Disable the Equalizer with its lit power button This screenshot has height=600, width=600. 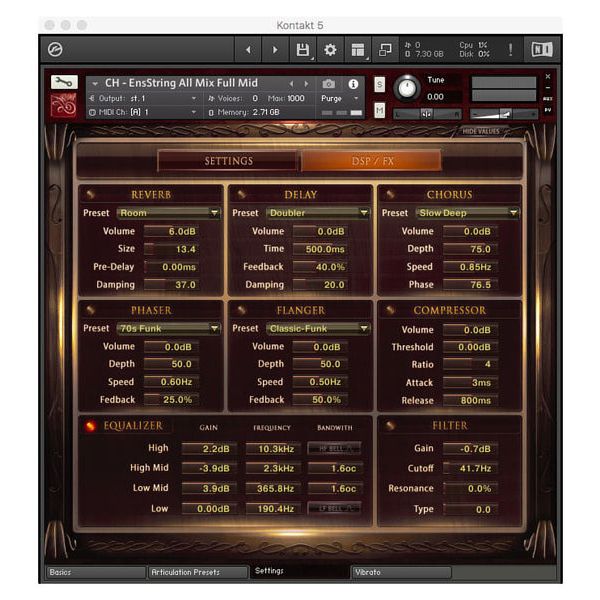coord(90,426)
